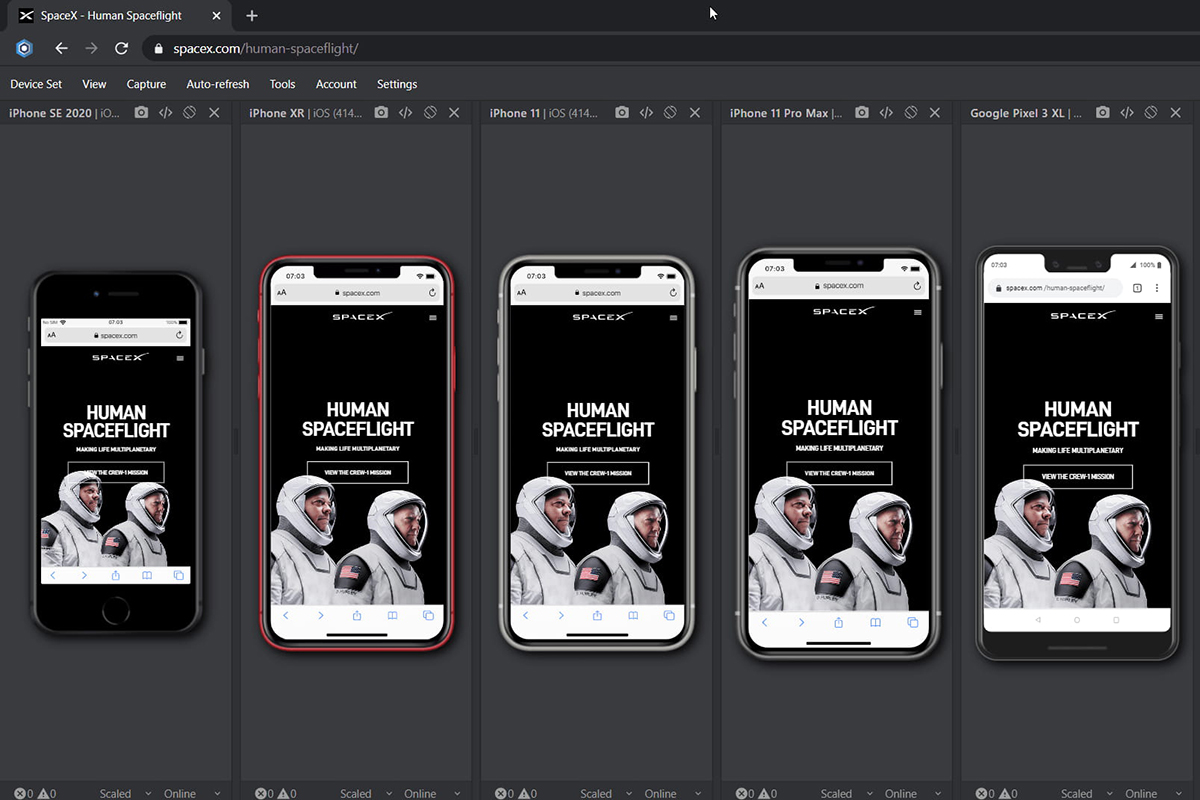Click View the Crew-1 Mission on iPhone XR
Image resolution: width=1200 pixels, height=800 pixels.
click(357, 472)
